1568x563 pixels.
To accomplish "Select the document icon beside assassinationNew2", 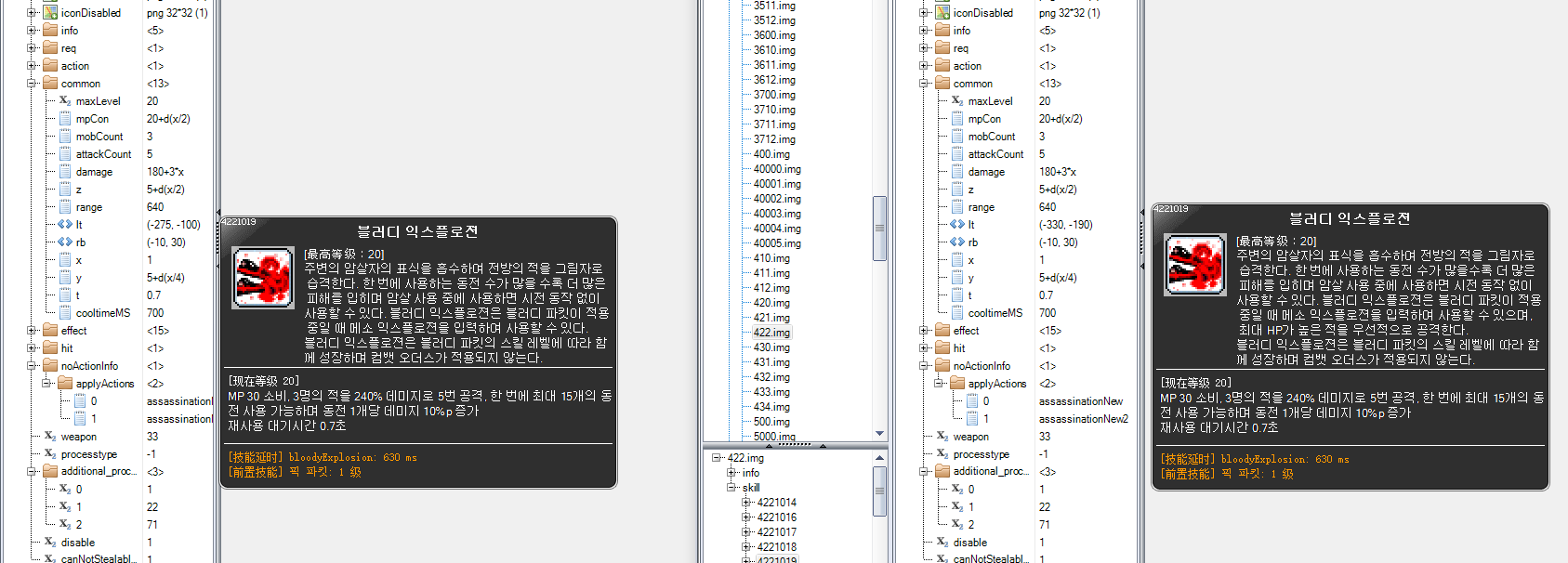I will click(x=972, y=419).
